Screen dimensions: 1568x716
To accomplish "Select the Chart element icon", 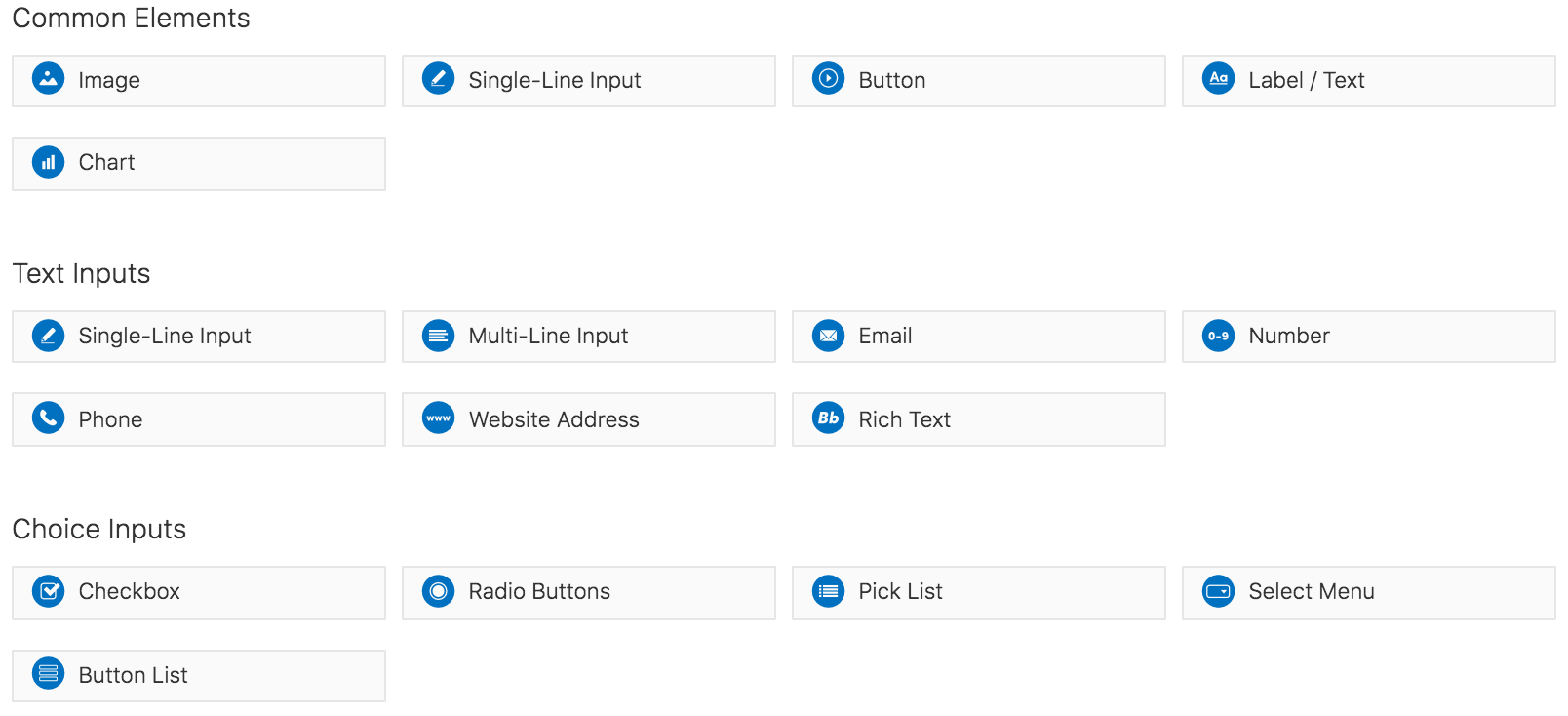I will point(48,163).
